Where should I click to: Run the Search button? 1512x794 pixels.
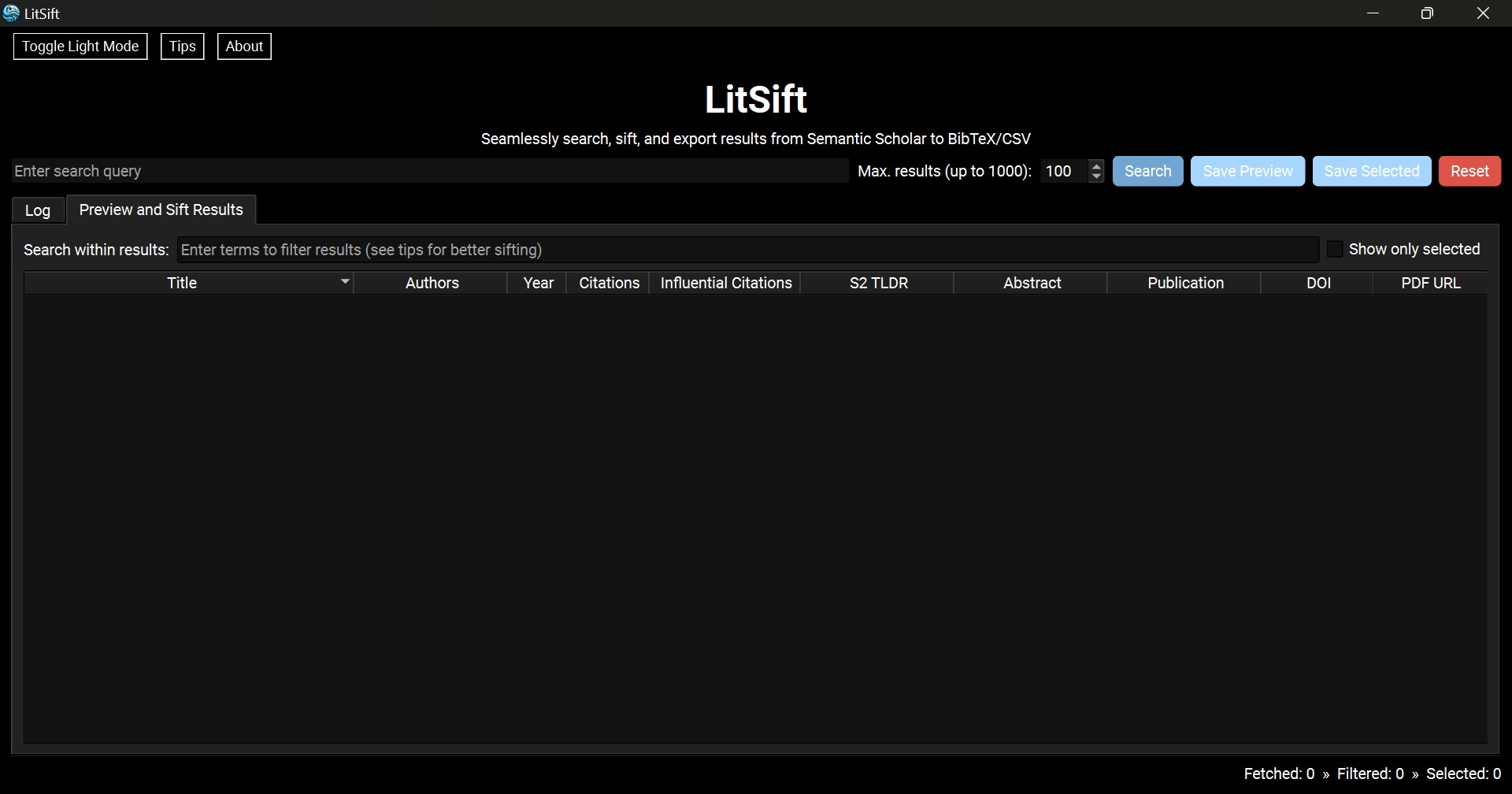point(1147,171)
